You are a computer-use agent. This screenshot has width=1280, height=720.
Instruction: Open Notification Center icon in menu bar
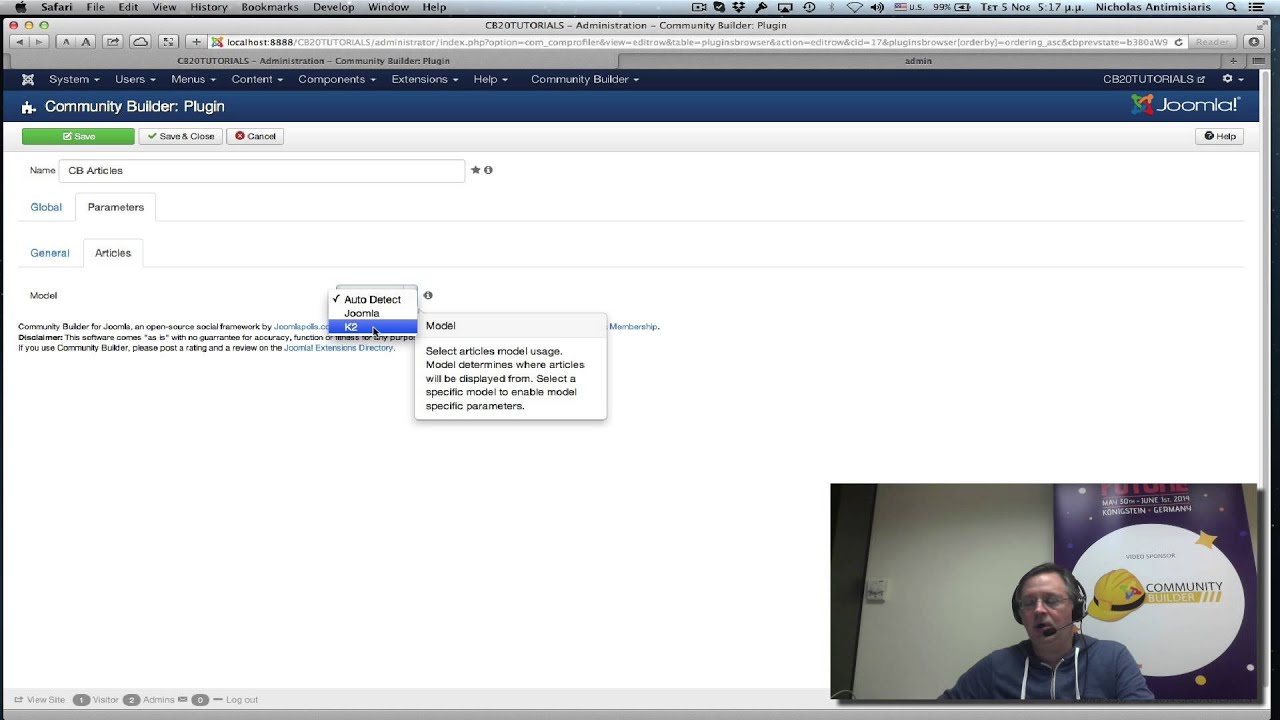(1256, 7)
